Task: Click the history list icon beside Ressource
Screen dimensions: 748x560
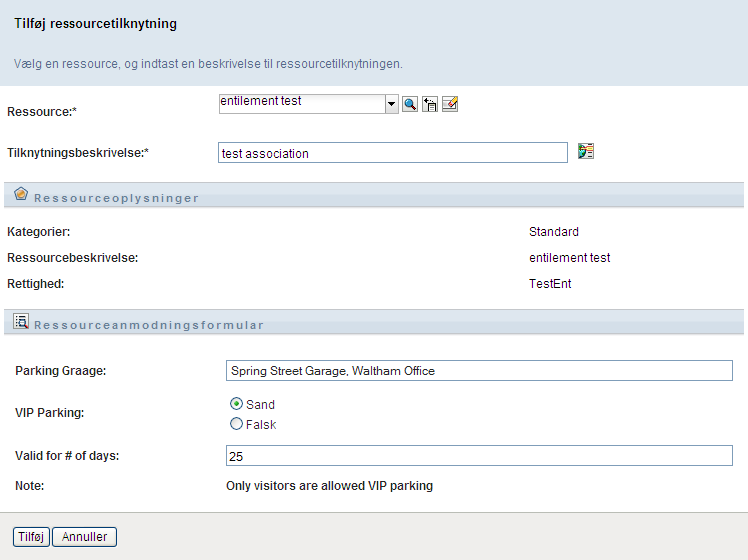Action: click(430, 104)
